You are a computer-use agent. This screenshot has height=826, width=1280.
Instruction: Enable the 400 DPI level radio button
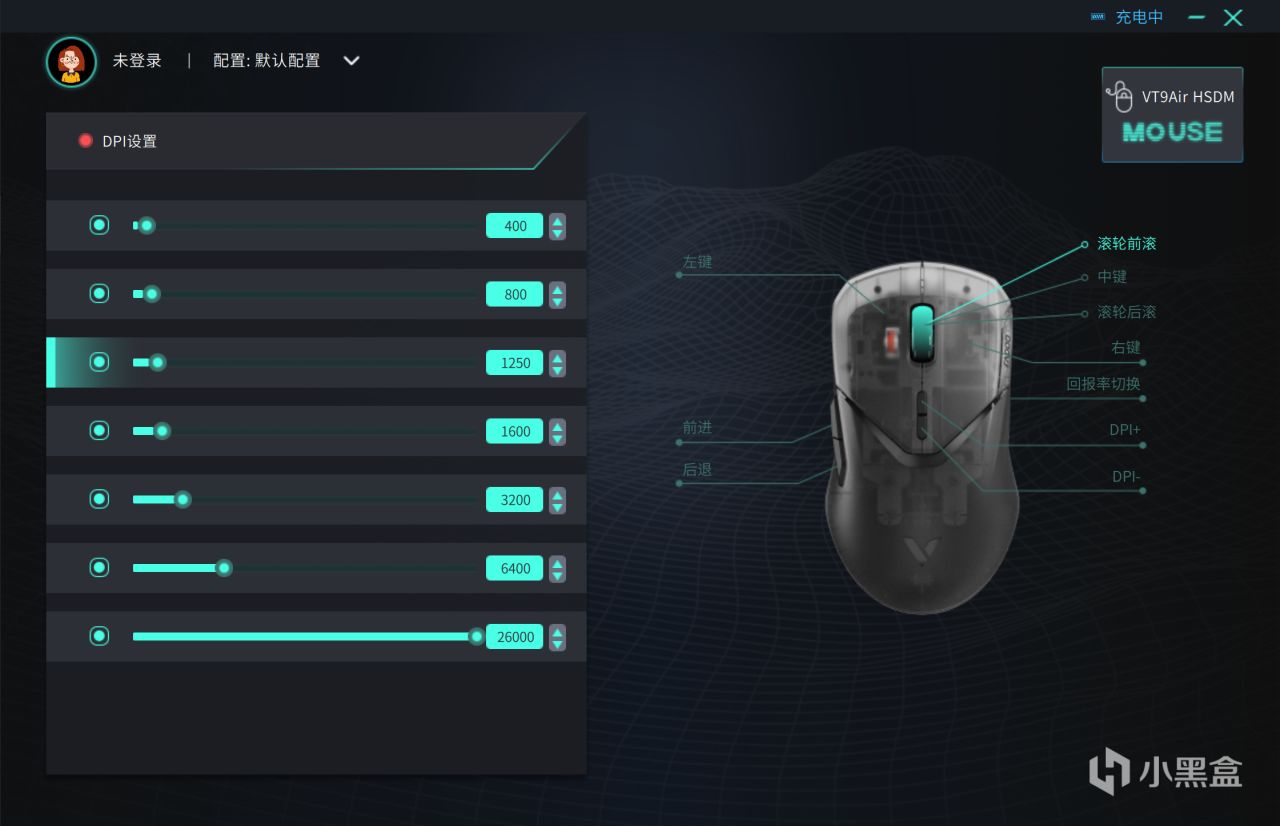pyautogui.click(x=99, y=225)
